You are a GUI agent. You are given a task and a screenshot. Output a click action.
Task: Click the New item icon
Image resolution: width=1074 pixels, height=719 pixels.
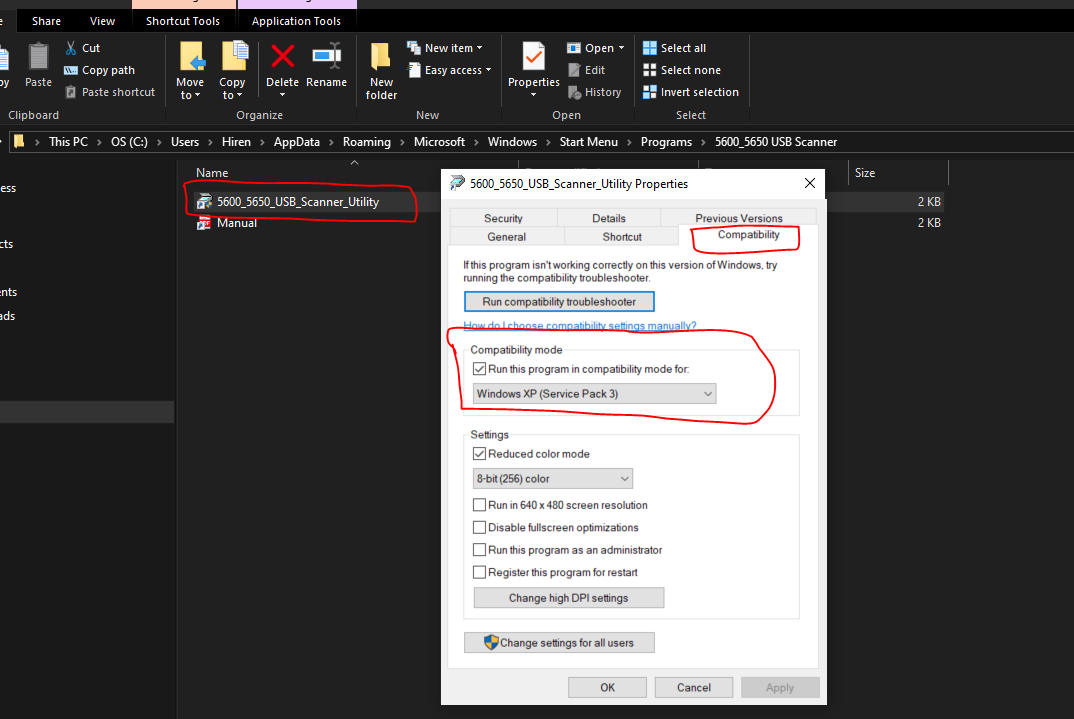[x=413, y=47]
